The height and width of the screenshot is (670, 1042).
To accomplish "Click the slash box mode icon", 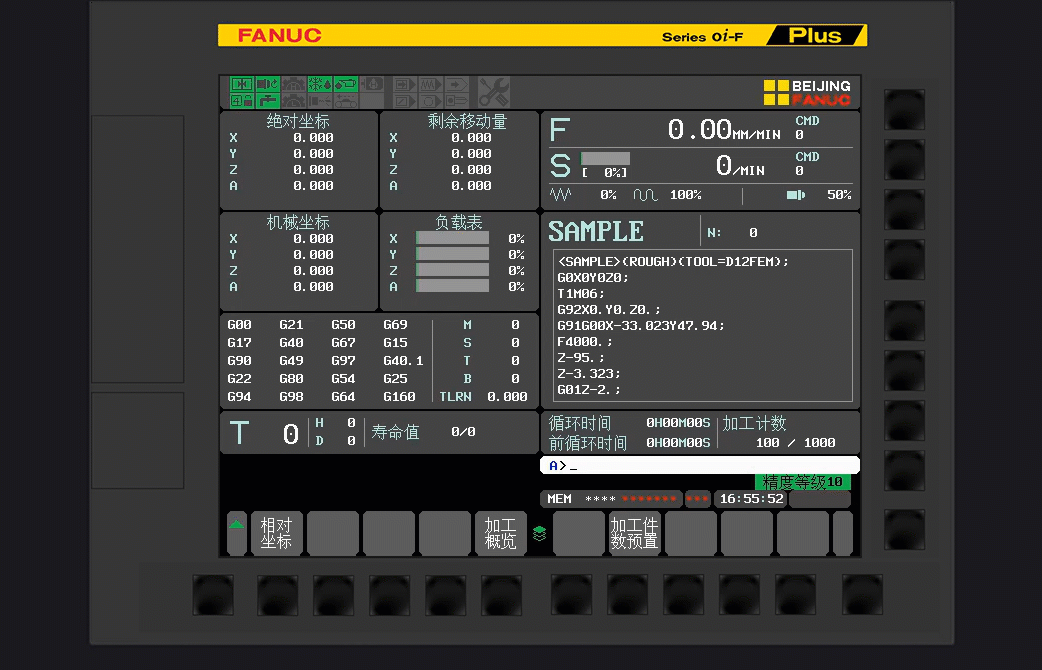I will (x=405, y=101).
